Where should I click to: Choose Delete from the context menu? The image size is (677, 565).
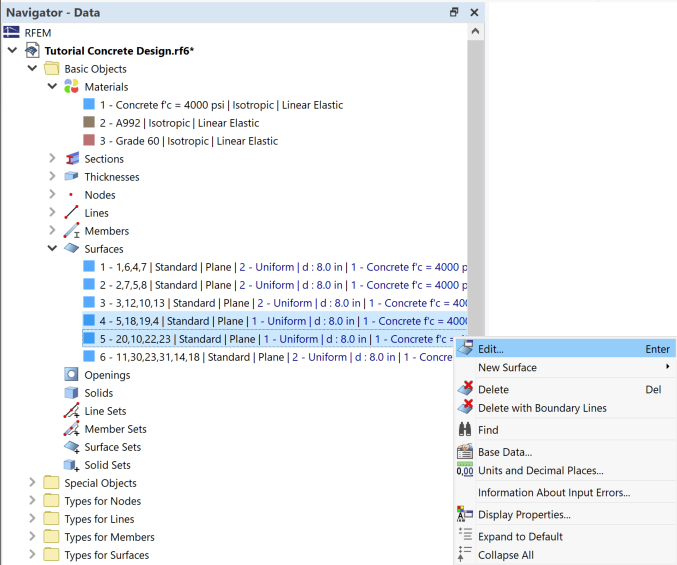565,389
